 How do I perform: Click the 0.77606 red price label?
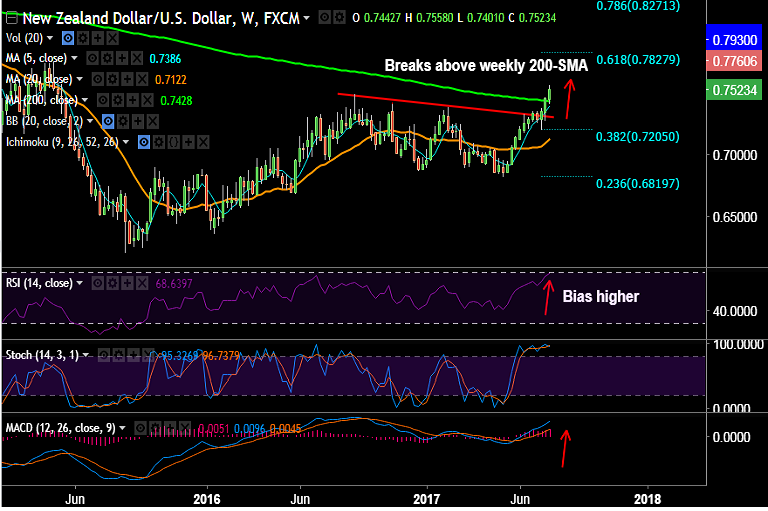click(x=734, y=61)
